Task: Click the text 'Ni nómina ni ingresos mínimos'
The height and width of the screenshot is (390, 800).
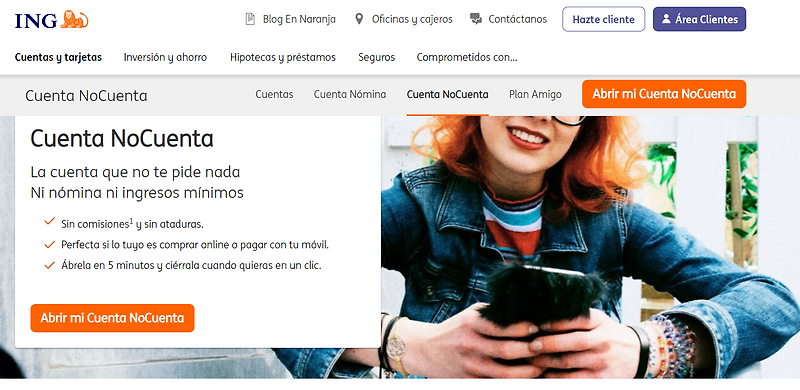Action: click(137, 193)
